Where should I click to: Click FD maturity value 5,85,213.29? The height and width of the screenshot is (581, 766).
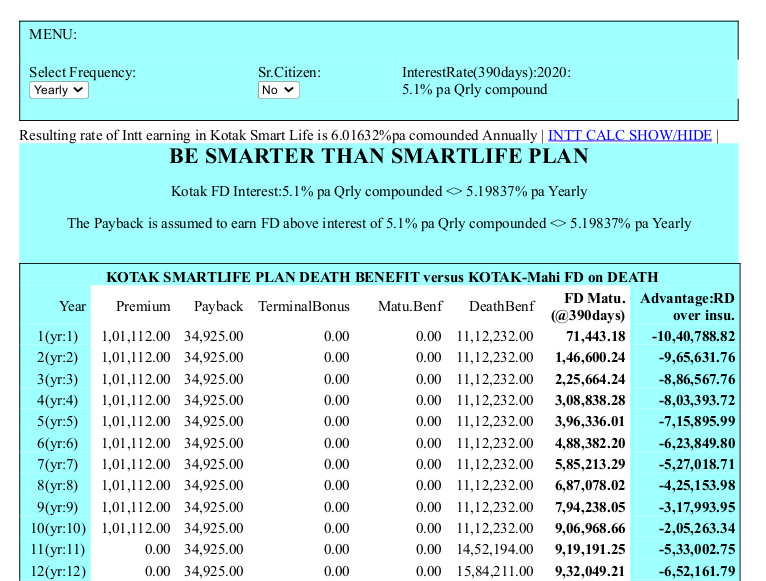[590, 465]
